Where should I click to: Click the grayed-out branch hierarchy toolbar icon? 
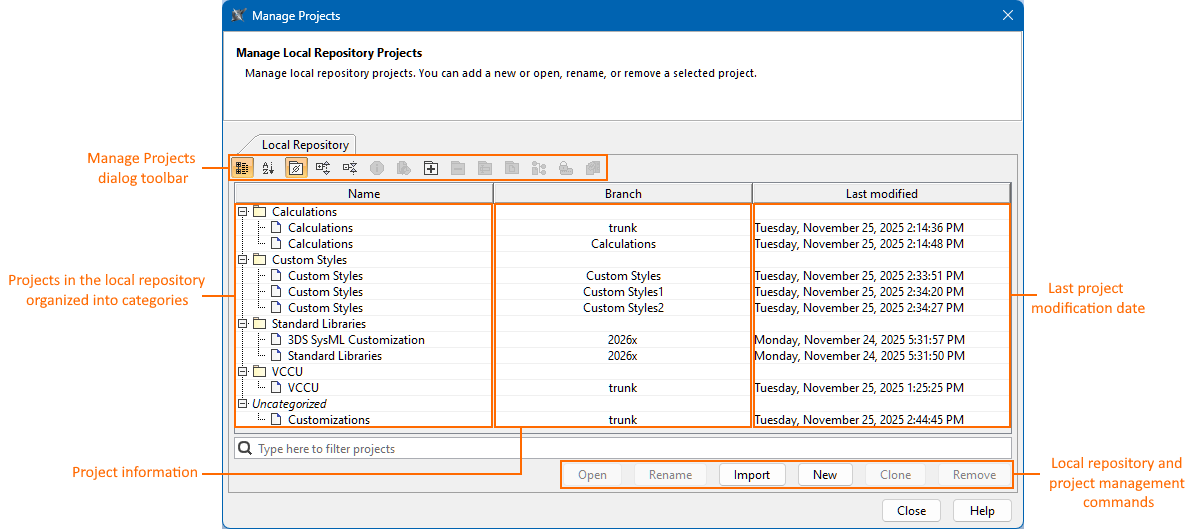(539, 168)
